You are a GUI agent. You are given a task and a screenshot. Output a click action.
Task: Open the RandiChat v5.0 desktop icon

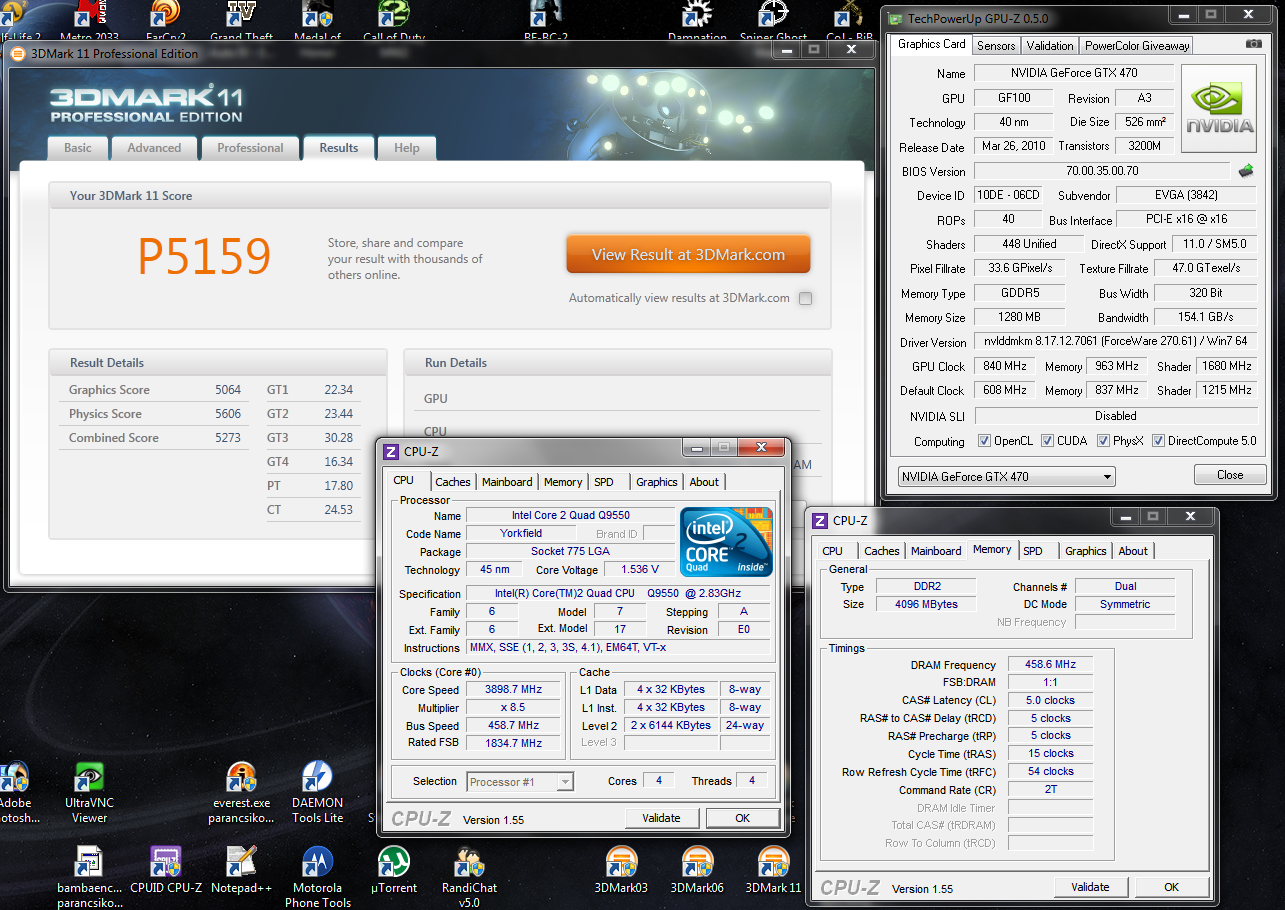coord(469,863)
